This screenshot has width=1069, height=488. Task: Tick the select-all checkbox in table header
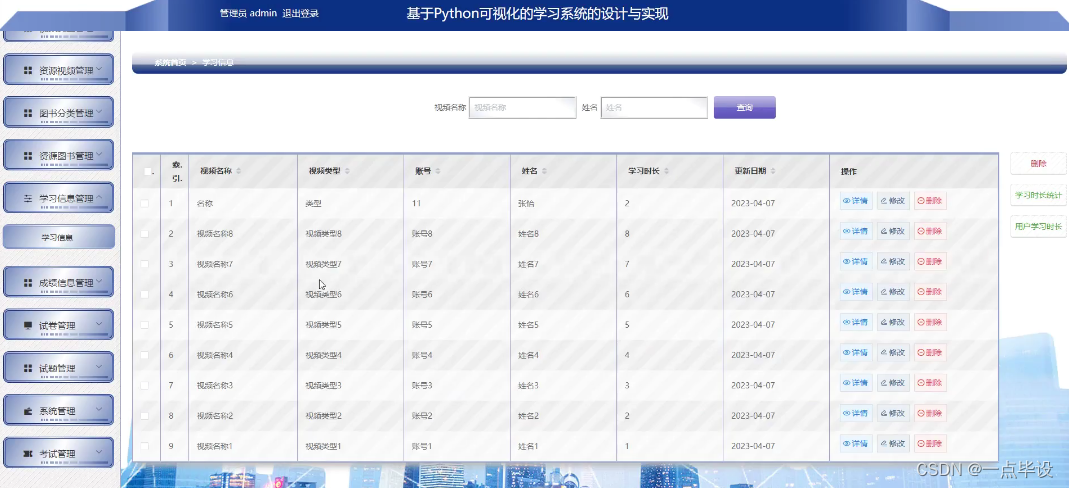(x=147, y=172)
